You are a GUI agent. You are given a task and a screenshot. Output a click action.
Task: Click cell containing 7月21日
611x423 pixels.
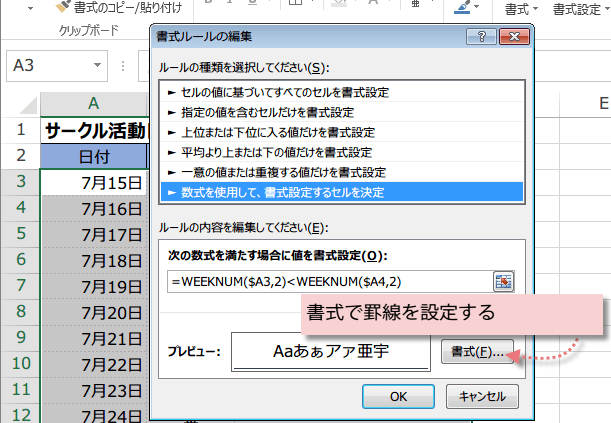[x=94, y=338]
